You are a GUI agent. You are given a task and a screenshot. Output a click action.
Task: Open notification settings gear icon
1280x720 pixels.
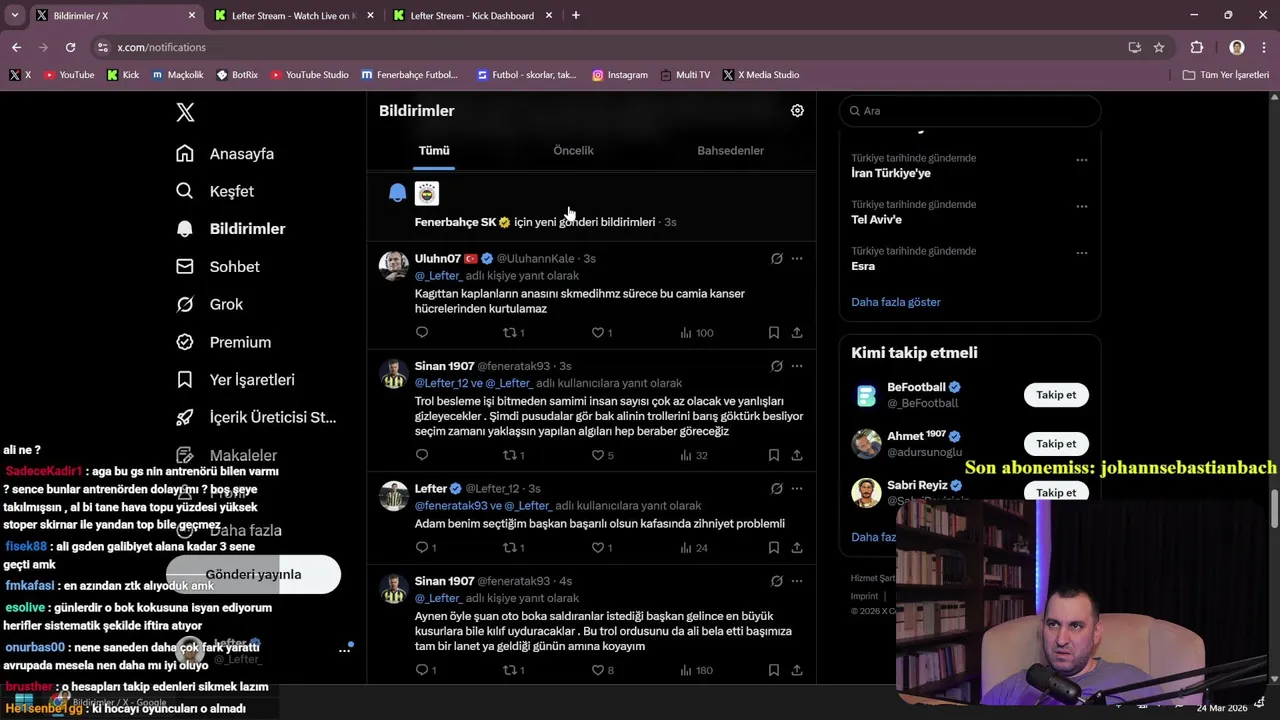[x=797, y=111]
